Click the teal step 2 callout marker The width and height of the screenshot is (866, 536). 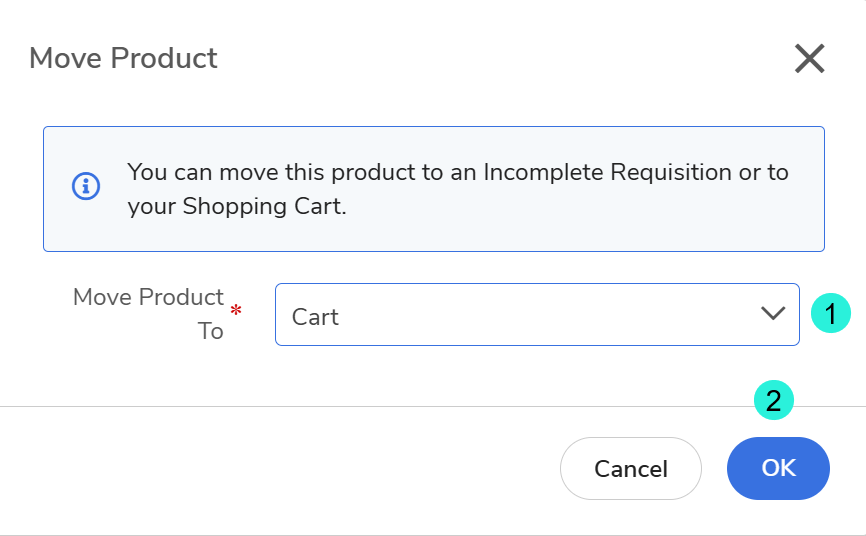click(x=773, y=400)
